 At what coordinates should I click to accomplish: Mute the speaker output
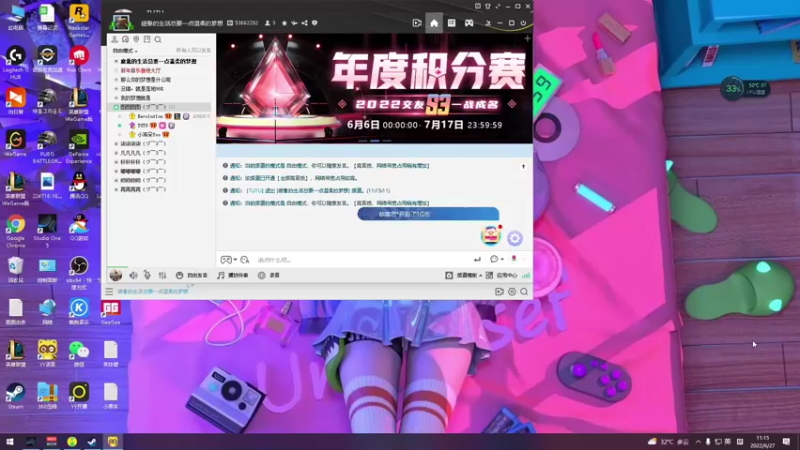pyautogui.click(x=133, y=275)
